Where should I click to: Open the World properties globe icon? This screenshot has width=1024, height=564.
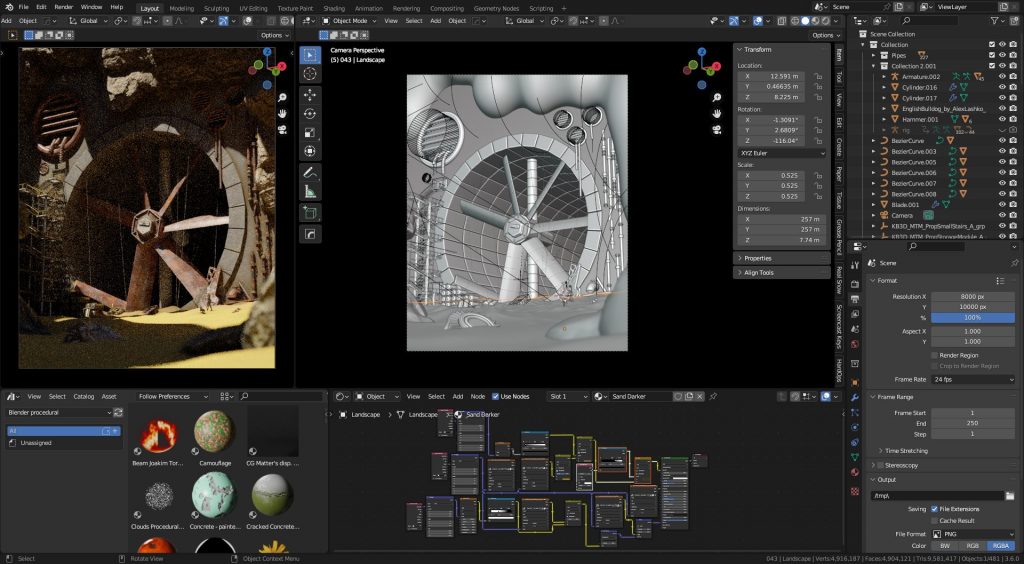point(855,344)
